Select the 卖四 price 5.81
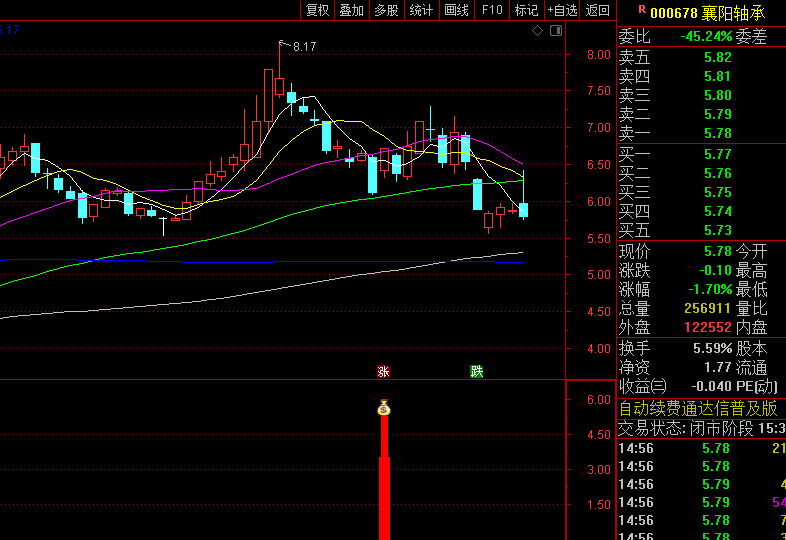This screenshot has width=786, height=540. pyautogui.click(x=718, y=76)
